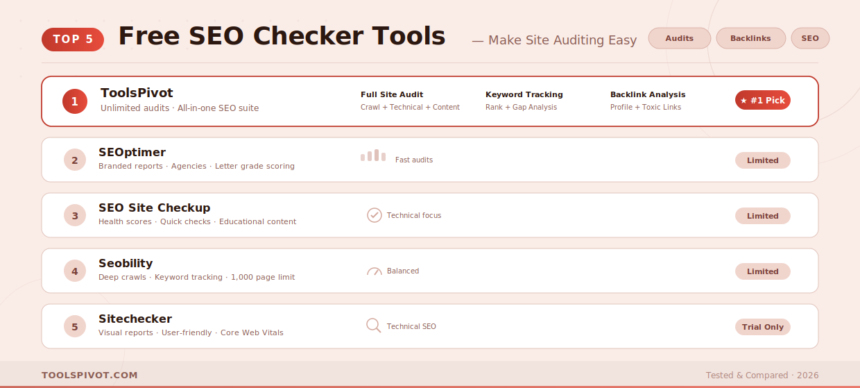This screenshot has height=388, width=860.
Task: Click the gauge icon beside Balanced
Action: point(374,271)
